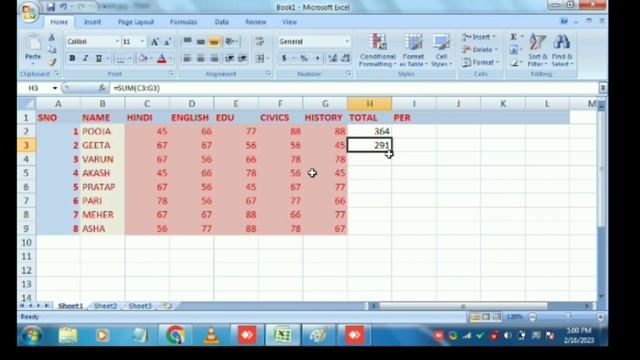Open the Windows Start menu
Viewport: 640px width, 360px height.
pyautogui.click(x=31, y=335)
